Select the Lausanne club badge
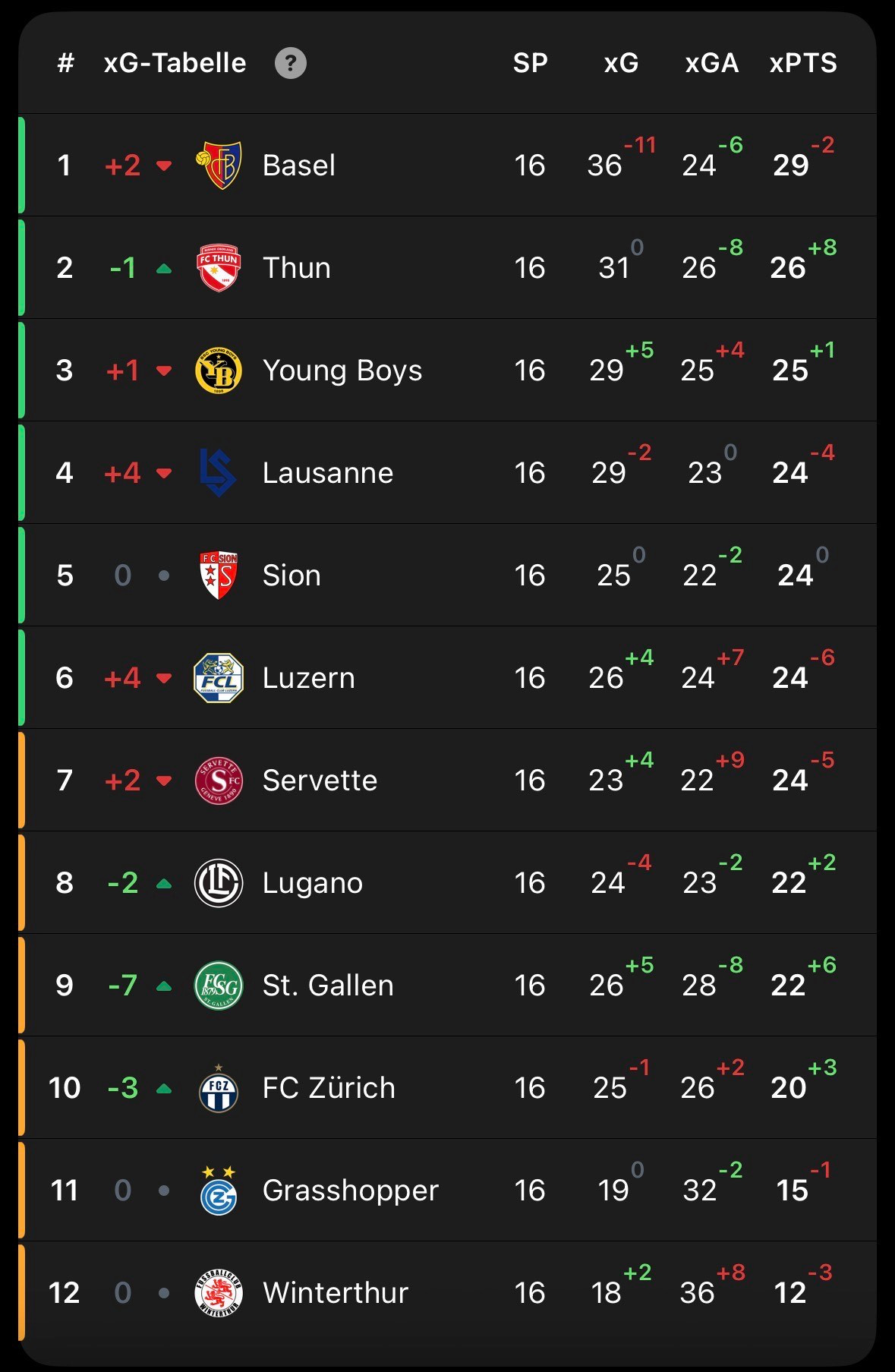 (219, 472)
